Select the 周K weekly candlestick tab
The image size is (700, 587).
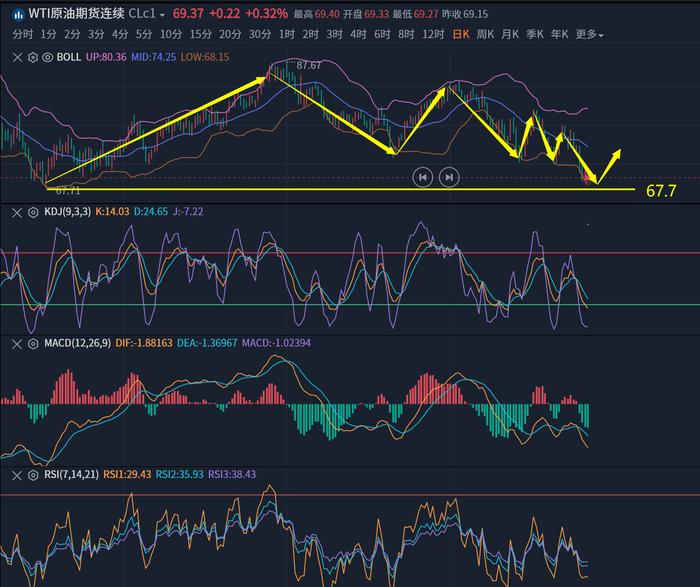485,34
